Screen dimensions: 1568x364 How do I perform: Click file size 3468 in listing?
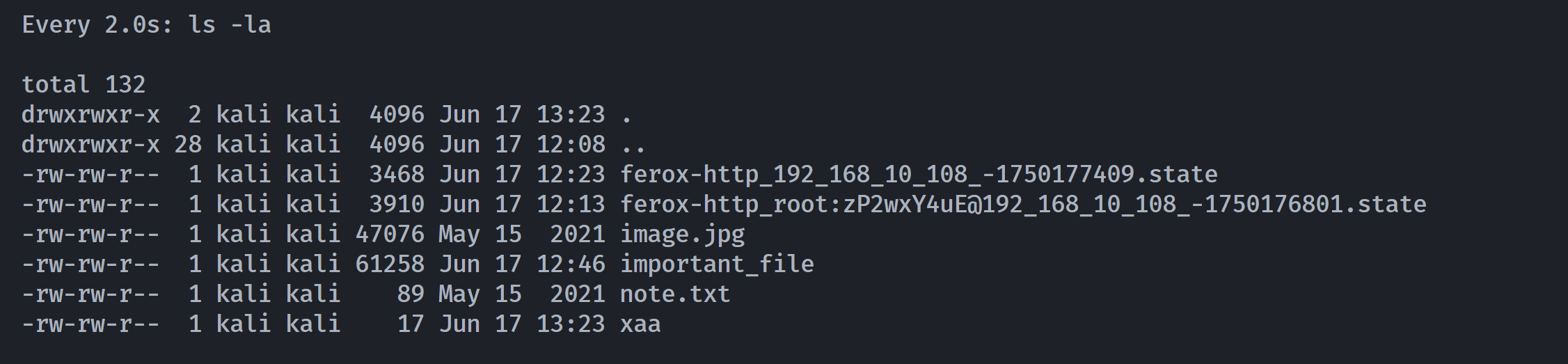pos(397,174)
